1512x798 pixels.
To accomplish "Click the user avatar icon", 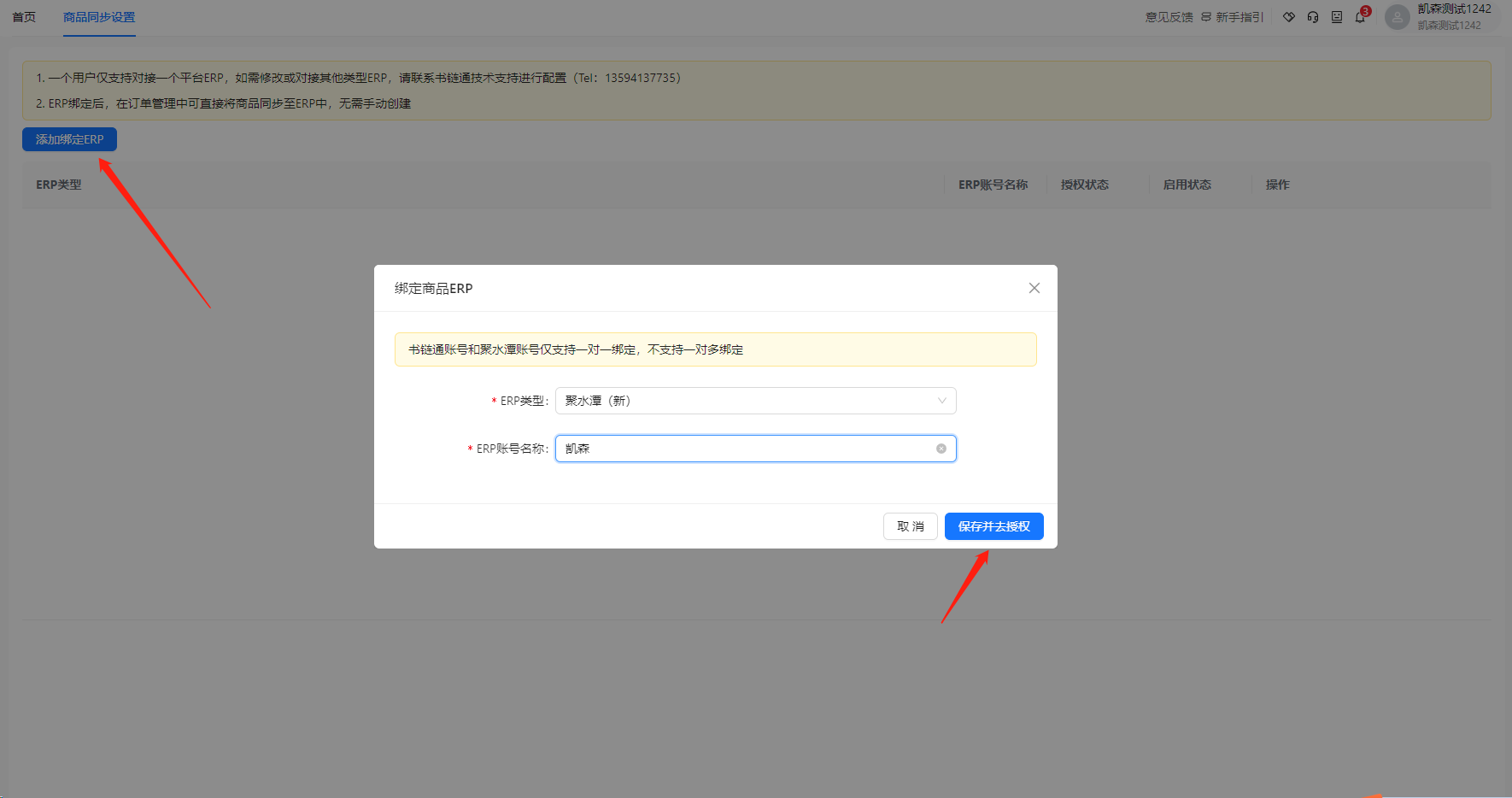I will [x=1398, y=17].
